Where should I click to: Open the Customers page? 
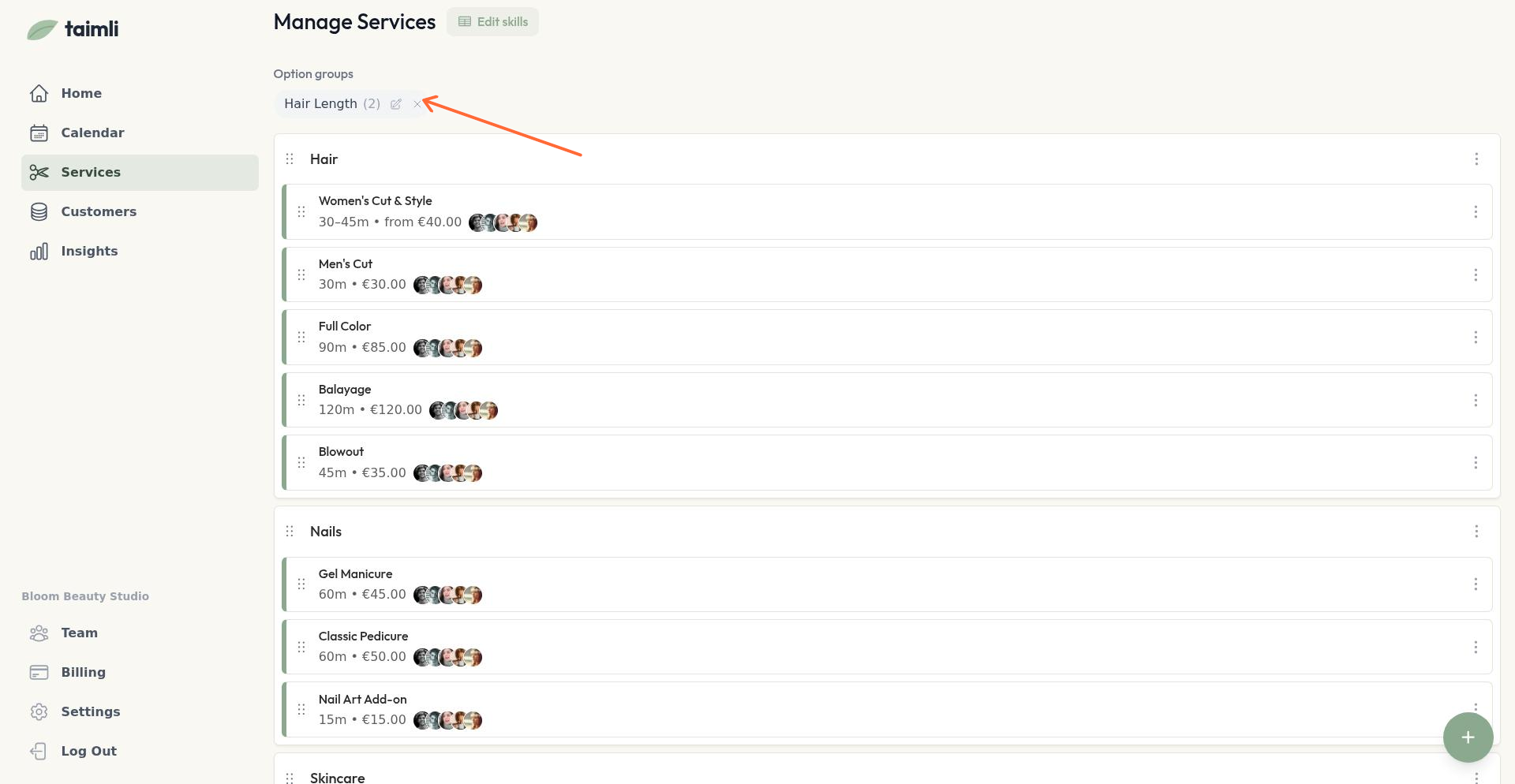(99, 211)
